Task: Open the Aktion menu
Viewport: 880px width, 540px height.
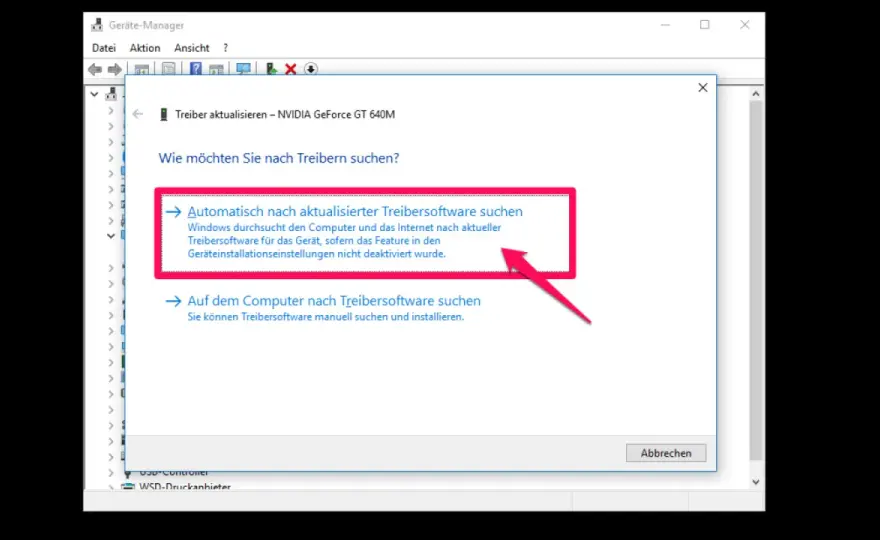Action: 145,48
